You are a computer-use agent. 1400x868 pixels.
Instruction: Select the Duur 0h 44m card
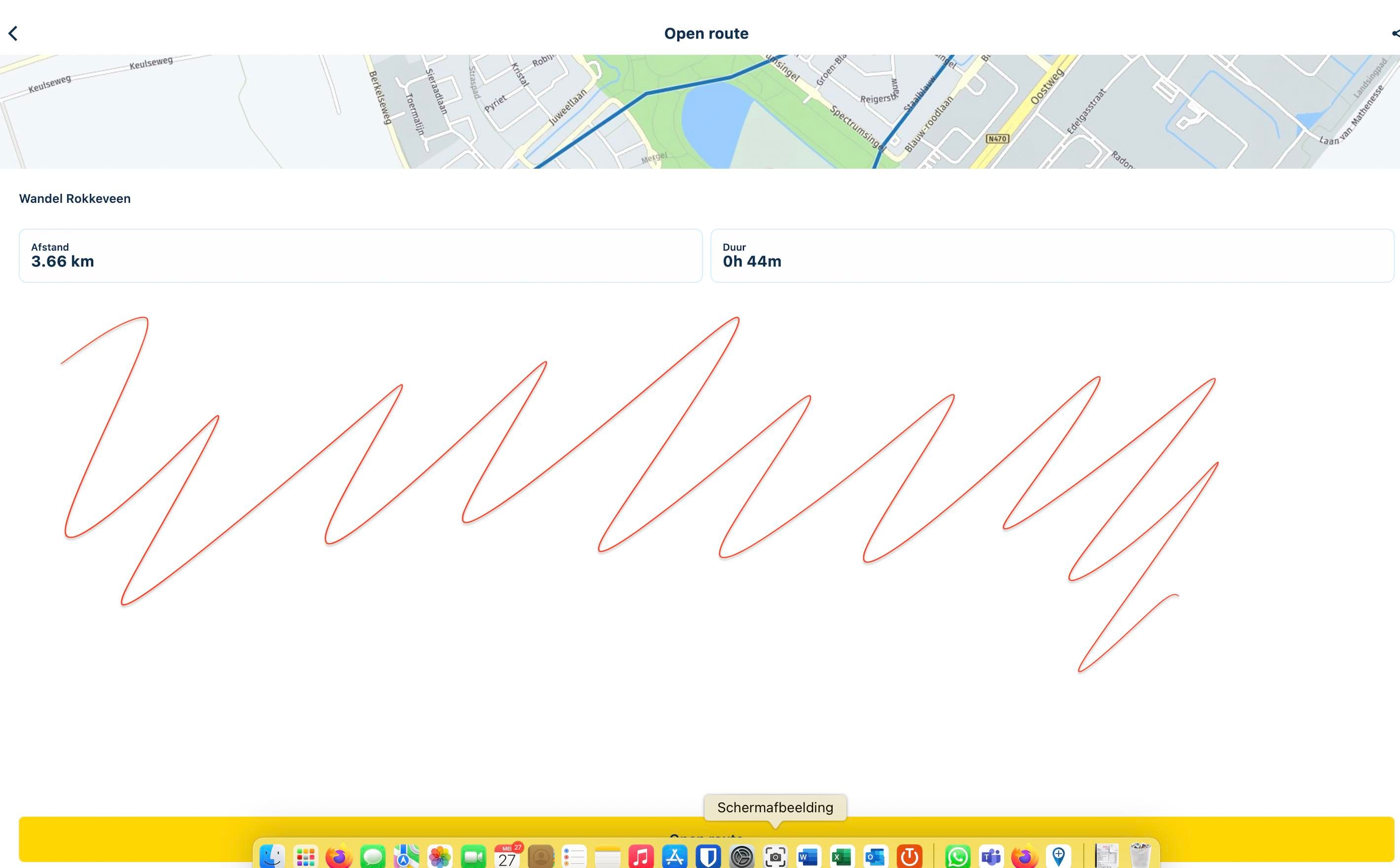point(1052,255)
